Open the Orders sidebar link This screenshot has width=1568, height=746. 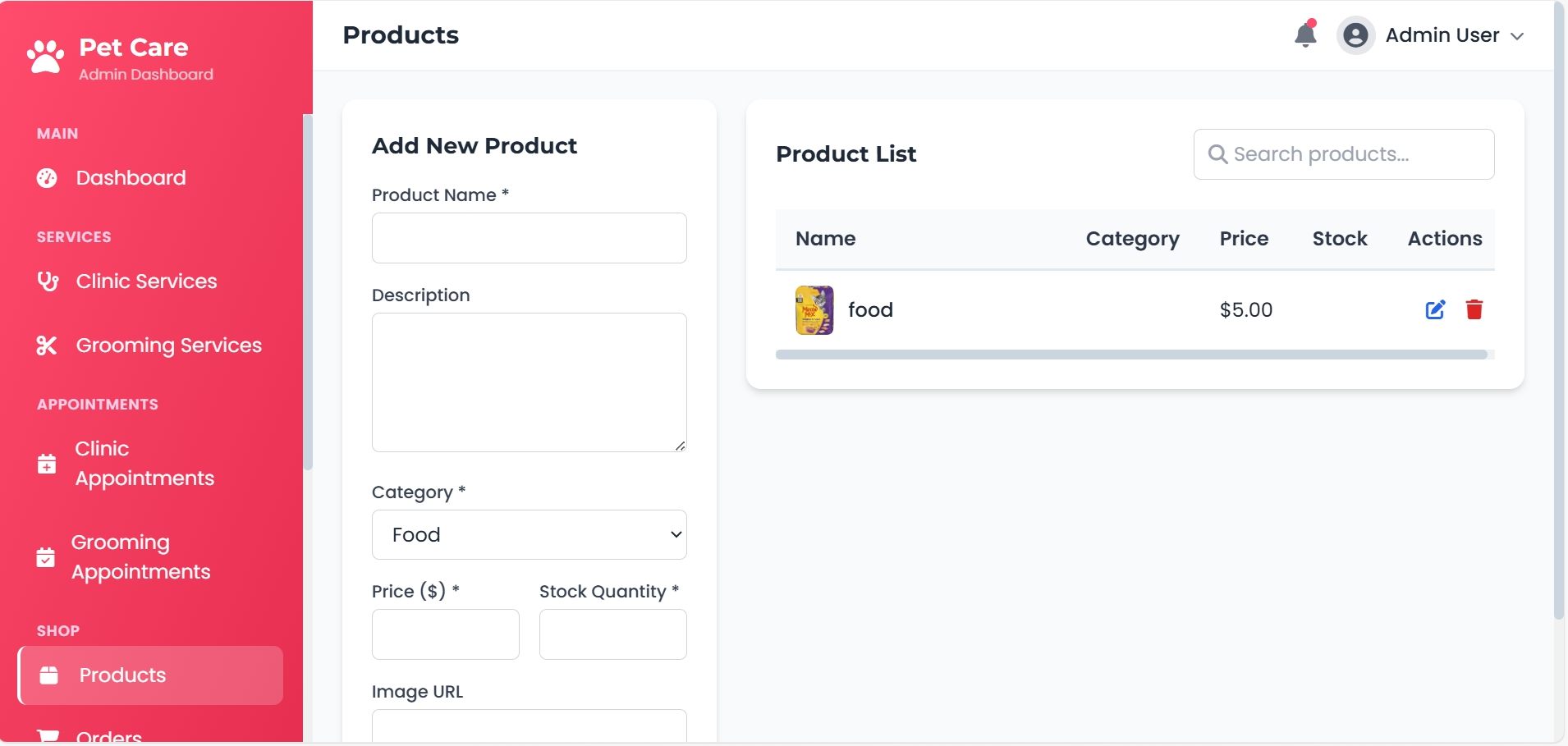[109, 735]
